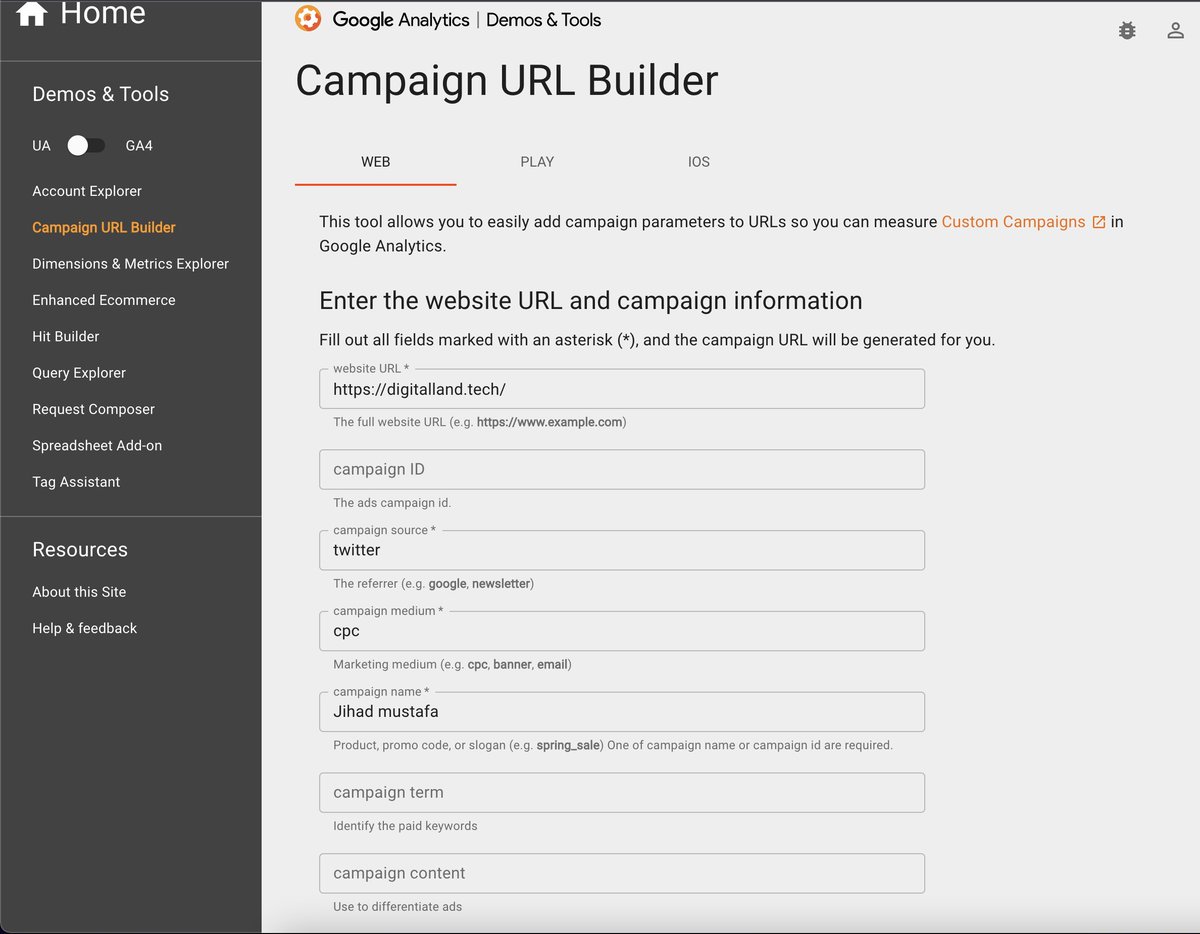Click the Campaign URL Builder page title
1200x934 pixels.
(507, 81)
